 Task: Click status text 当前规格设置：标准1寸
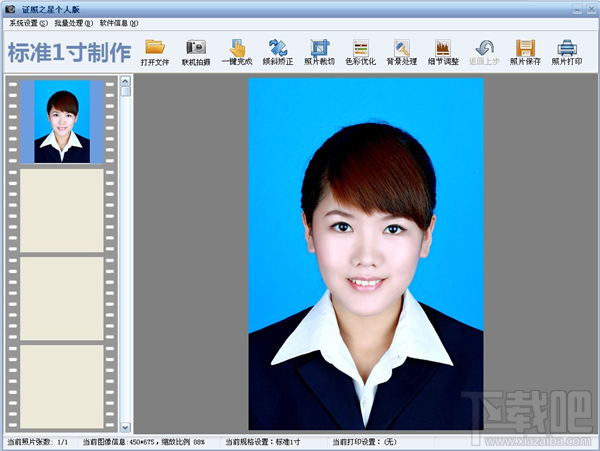[x=262, y=442]
